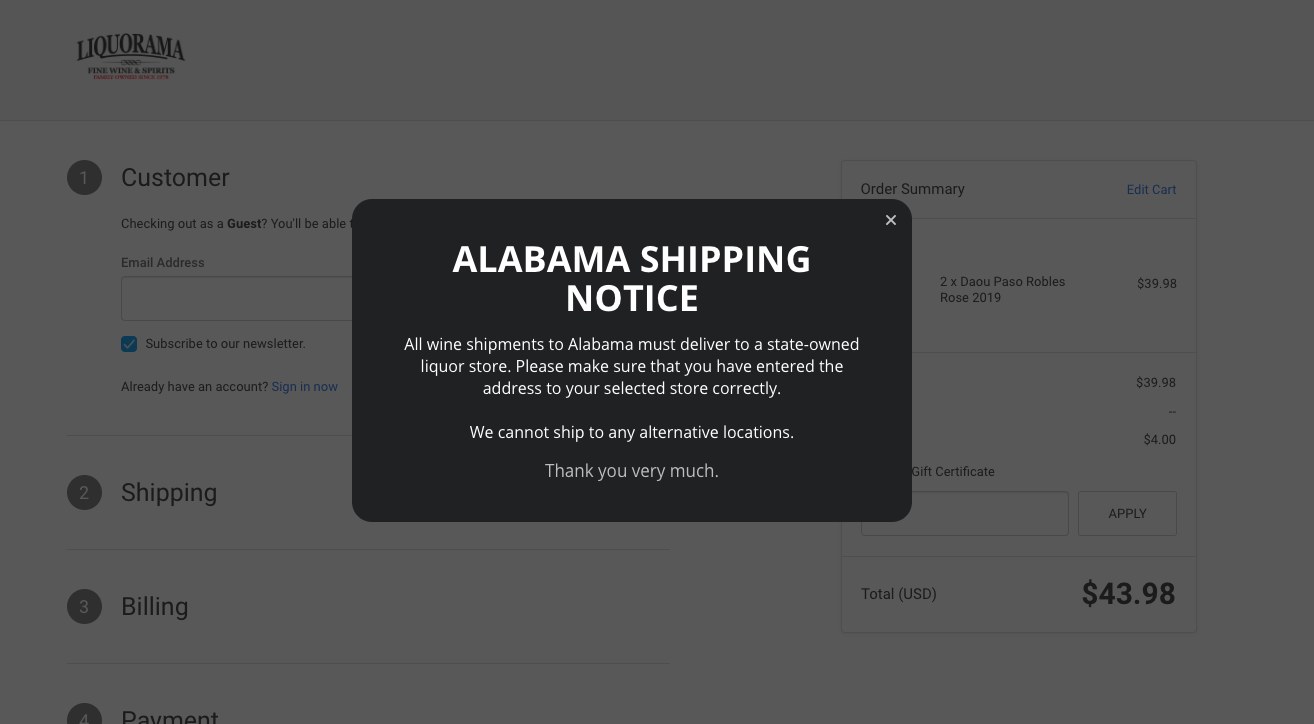Click the APPLY gift certificate button

click(x=1127, y=513)
